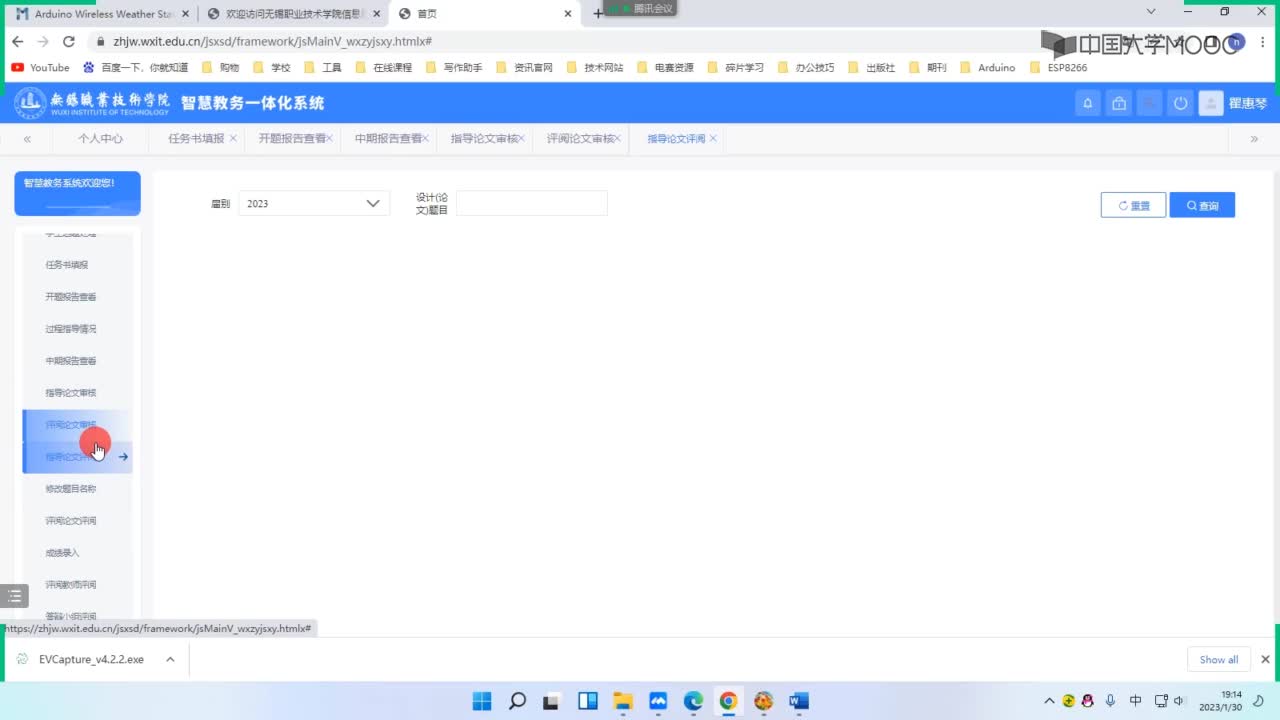Close the 评阅论文审核 tab
The width and height of the screenshot is (1280, 720).
tap(618, 139)
